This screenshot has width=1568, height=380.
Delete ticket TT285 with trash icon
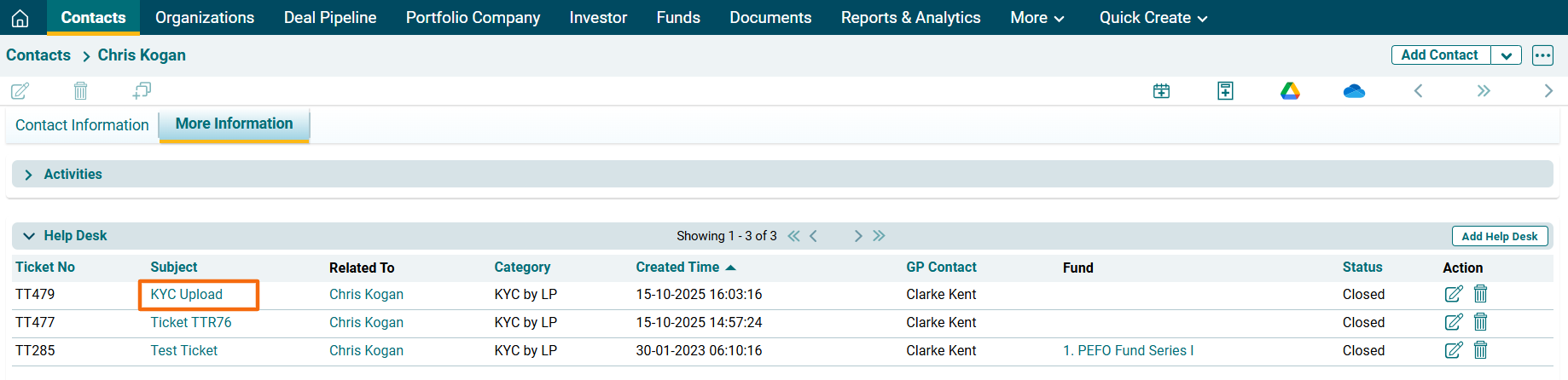1481,350
